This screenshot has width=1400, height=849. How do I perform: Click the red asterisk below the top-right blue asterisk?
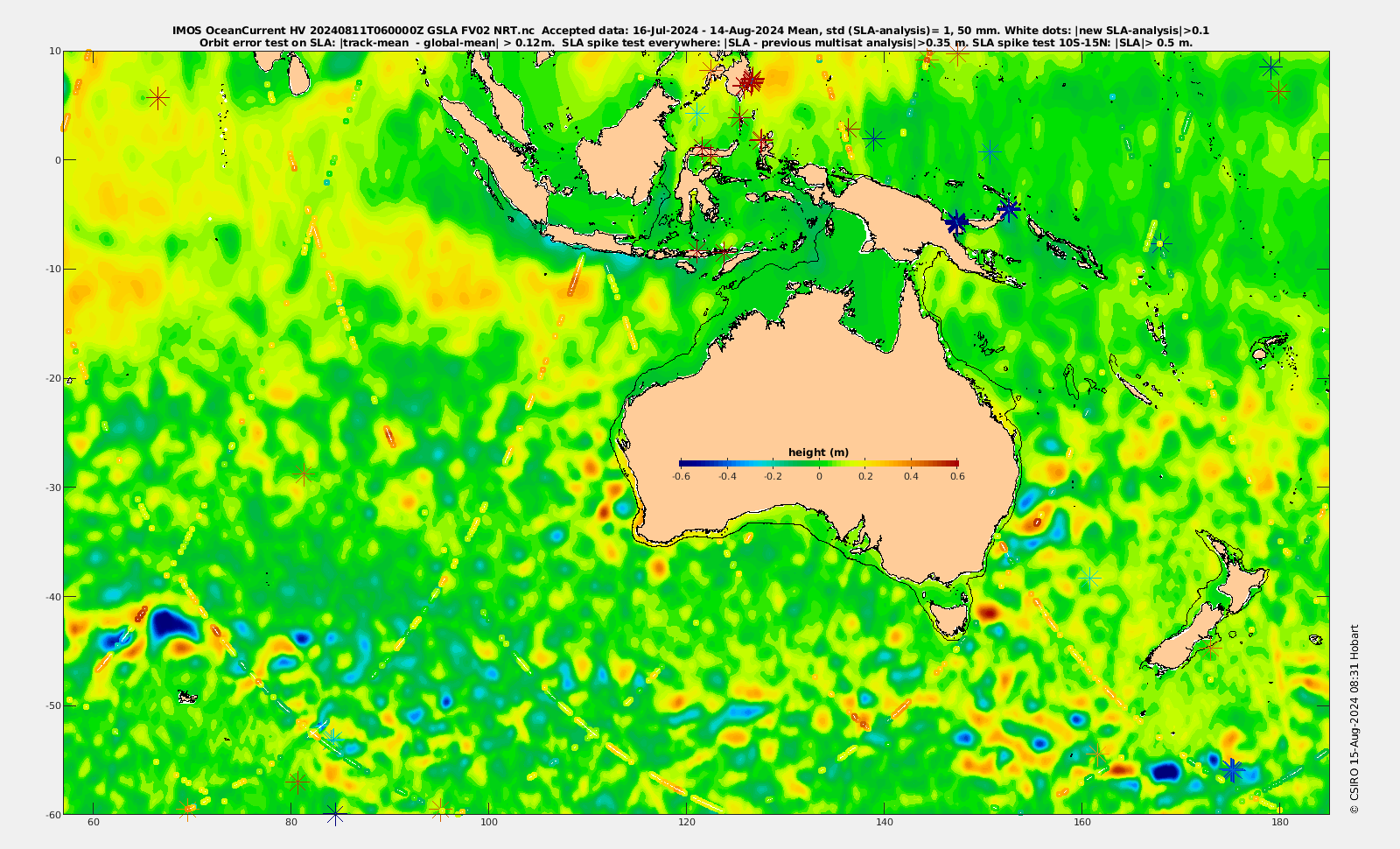[x=1279, y=91]
